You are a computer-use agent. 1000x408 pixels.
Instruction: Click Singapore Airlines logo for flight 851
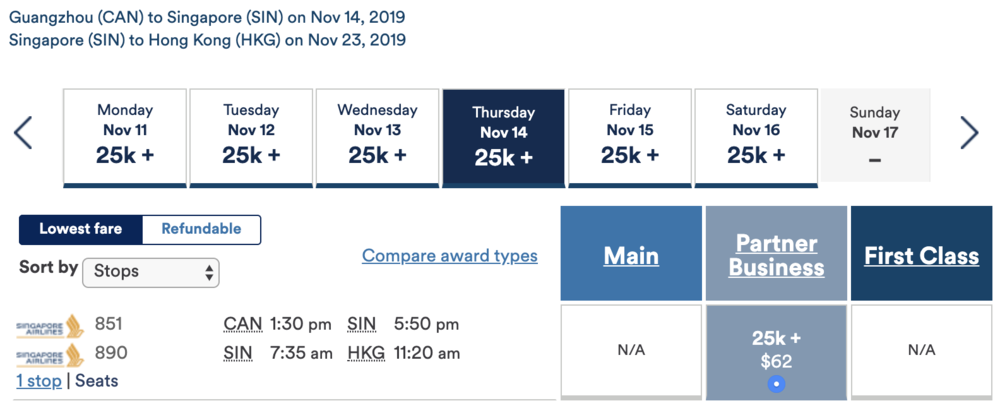coord(50,326)
